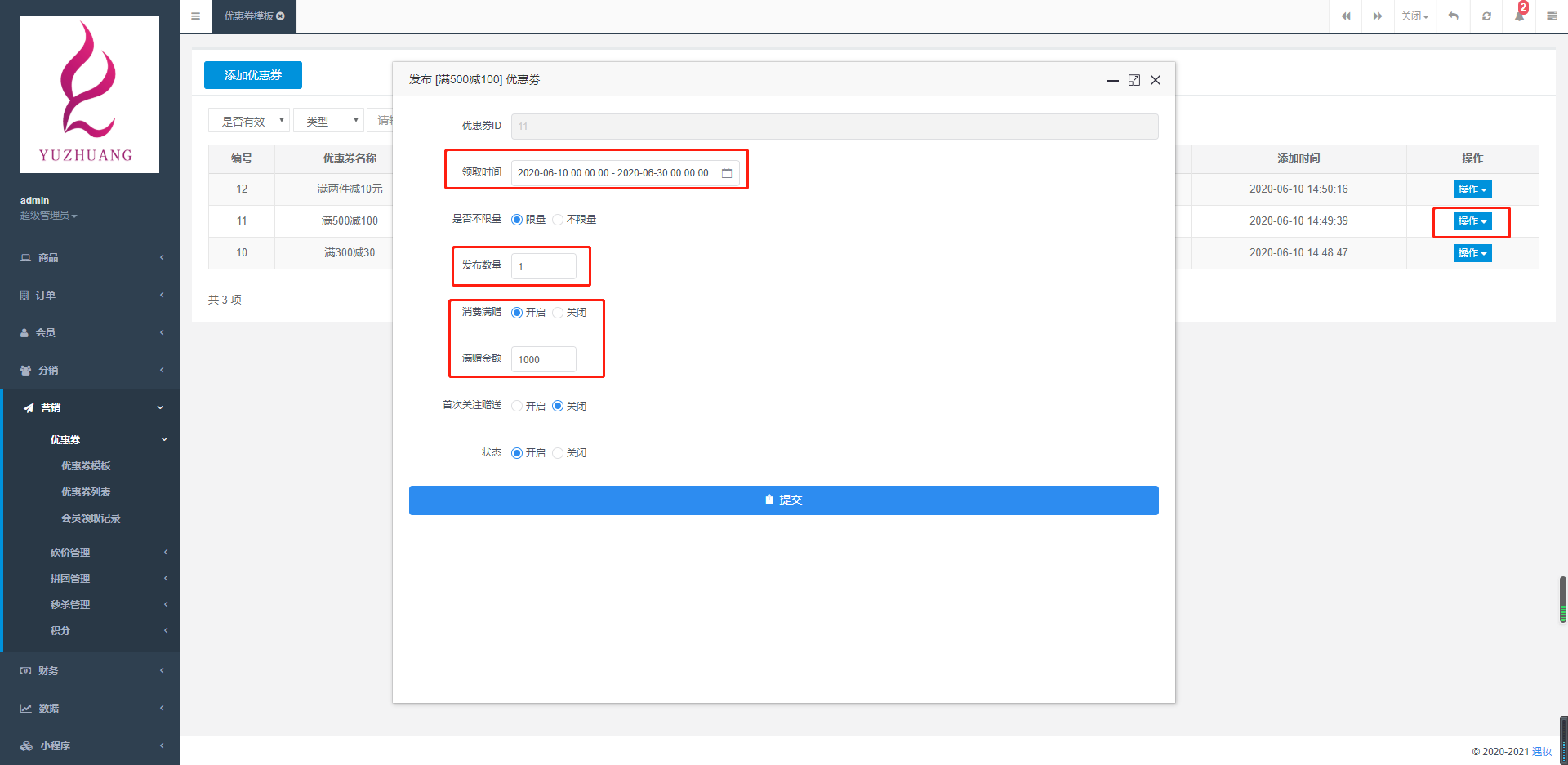Expand the 拼团管理 submenu
This screenshot has height=765, width=1568.
pos(91,579)
